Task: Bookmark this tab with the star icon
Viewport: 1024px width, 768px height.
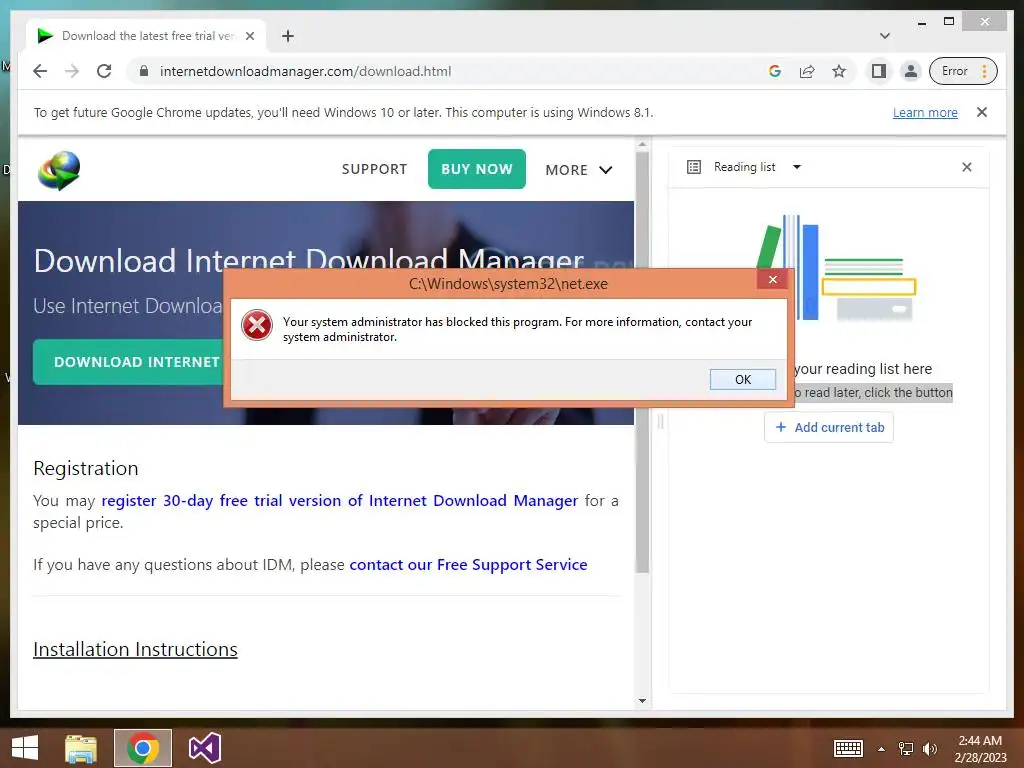Action: (839, 71)
